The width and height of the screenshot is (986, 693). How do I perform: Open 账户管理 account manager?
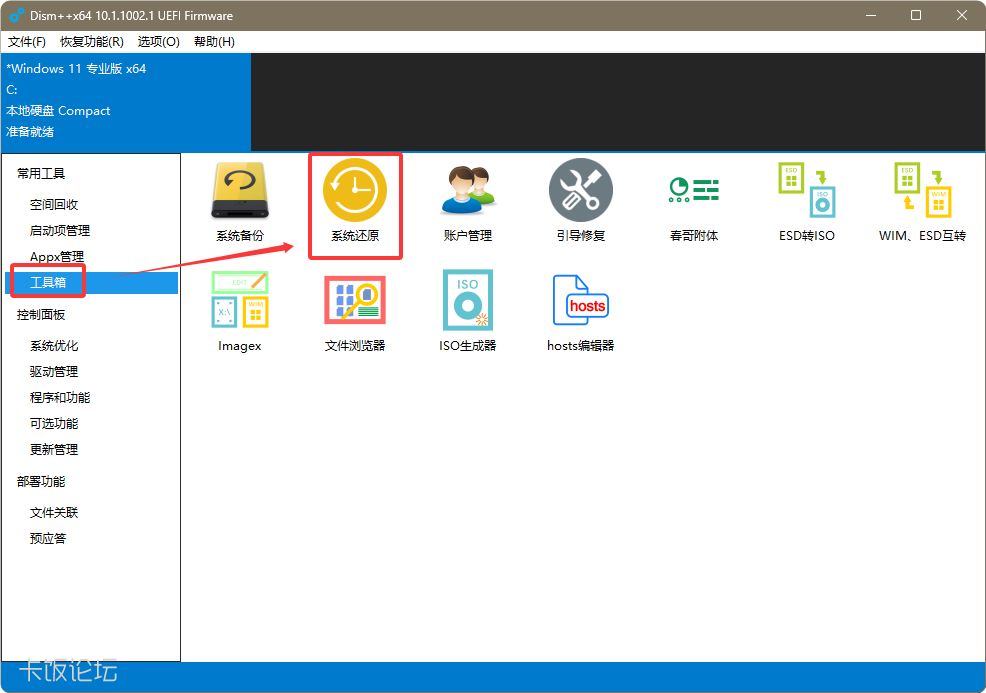(467, 201)
